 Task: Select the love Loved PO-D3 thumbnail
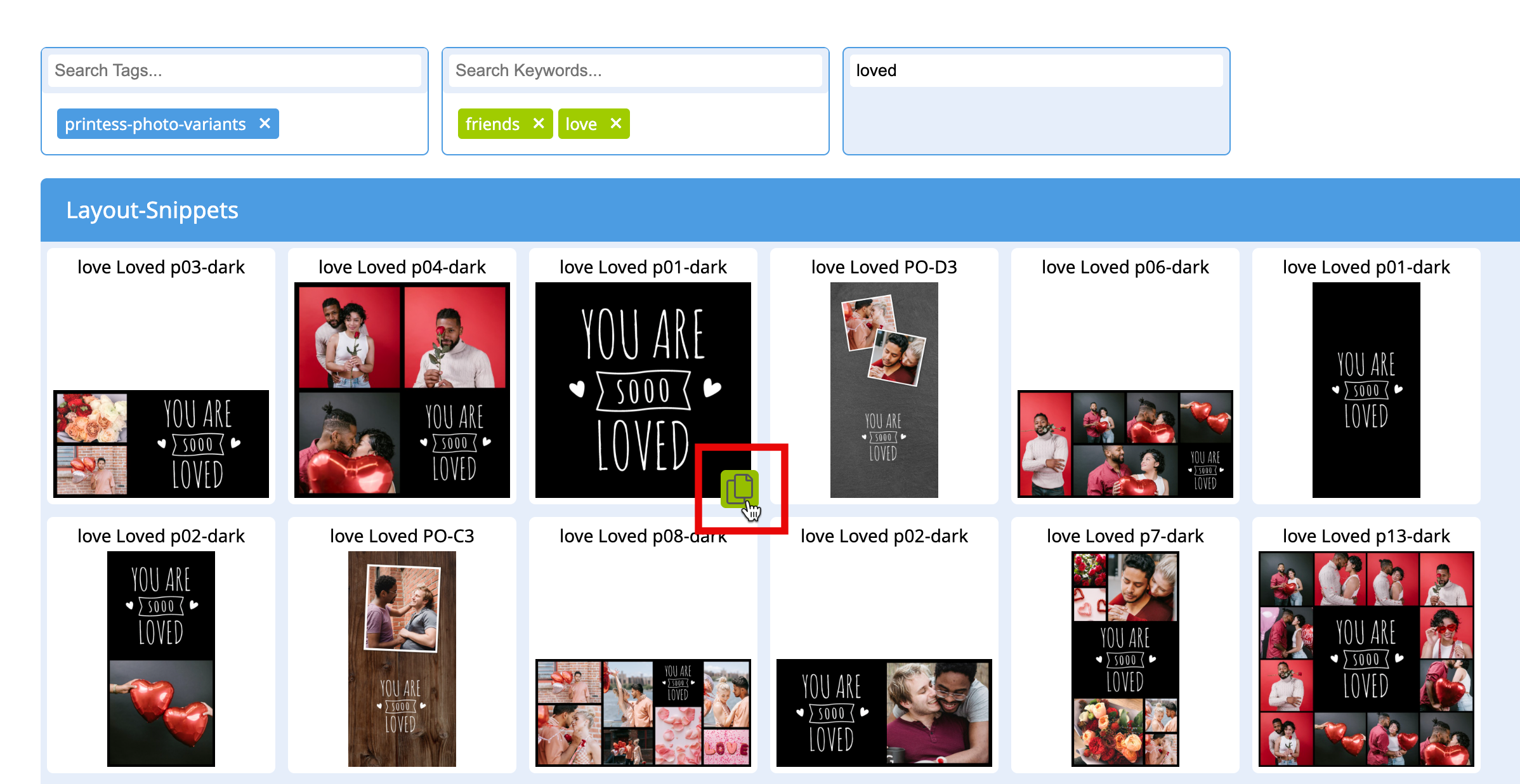point(884,390)
